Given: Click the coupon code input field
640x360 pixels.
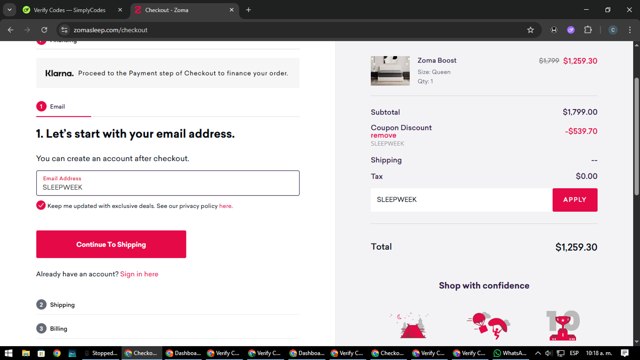Looking at the screenshot, I should [461, 200].
